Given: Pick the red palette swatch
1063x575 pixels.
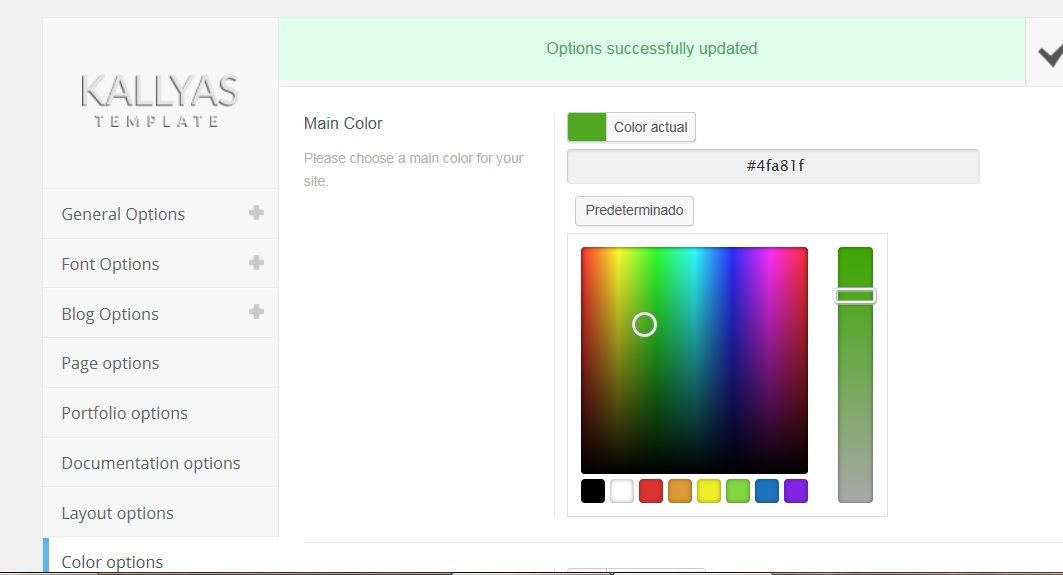Looking at the screenshot, I should 651,491.
